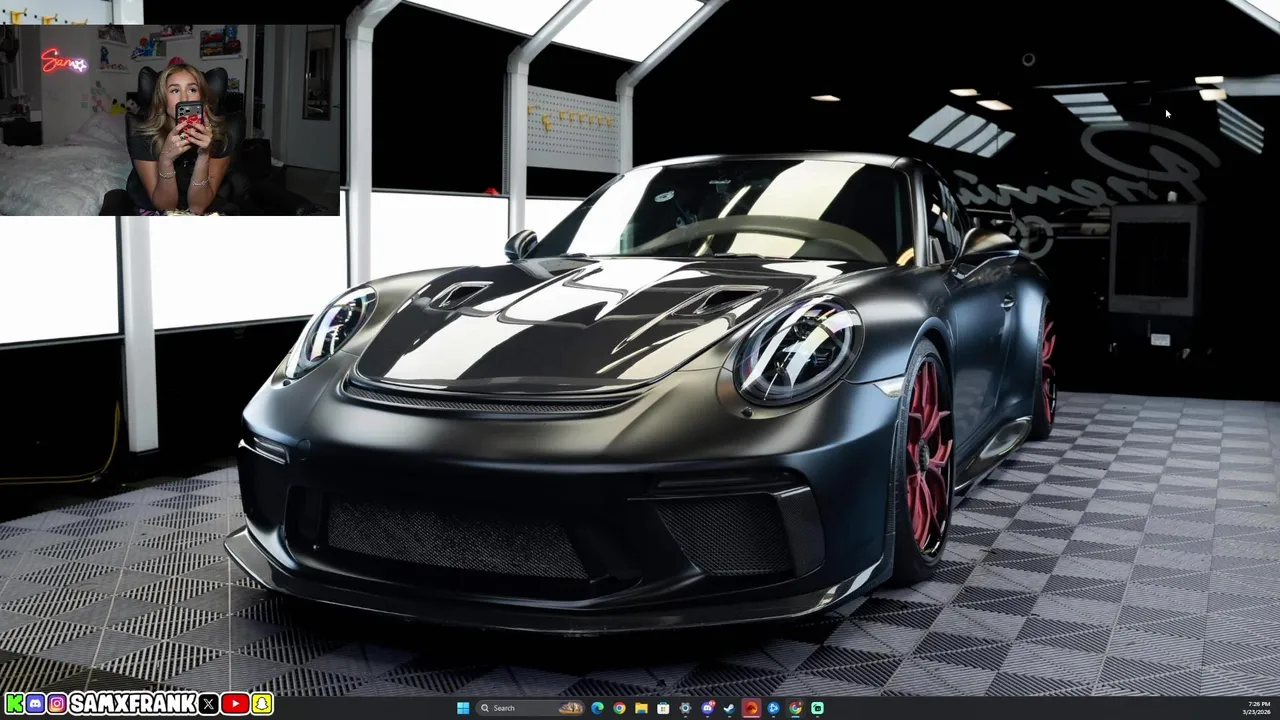Open Microsoft Store from the taskbar

coord(663,708)
